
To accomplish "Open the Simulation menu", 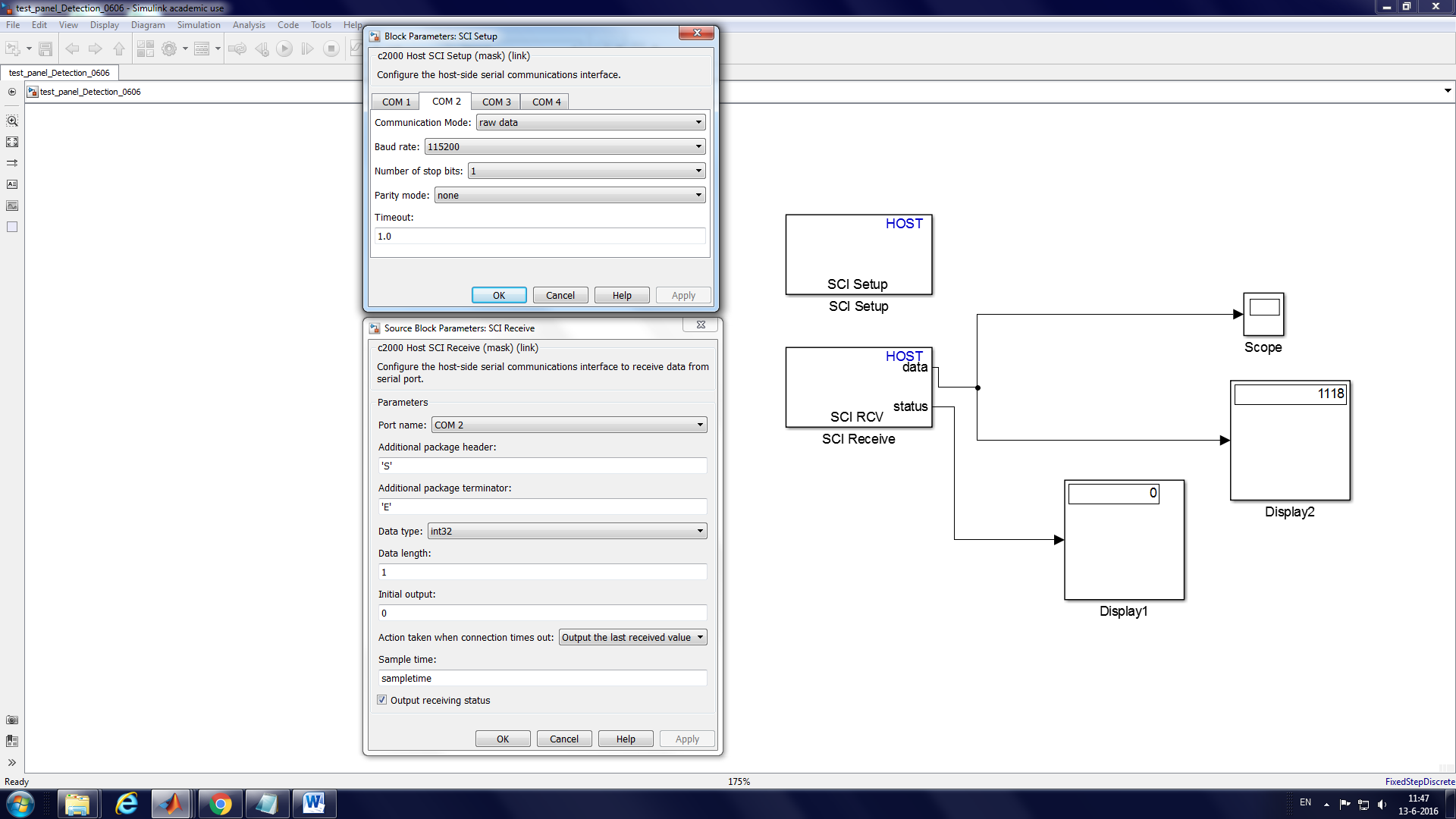I will tap(199, 25).
